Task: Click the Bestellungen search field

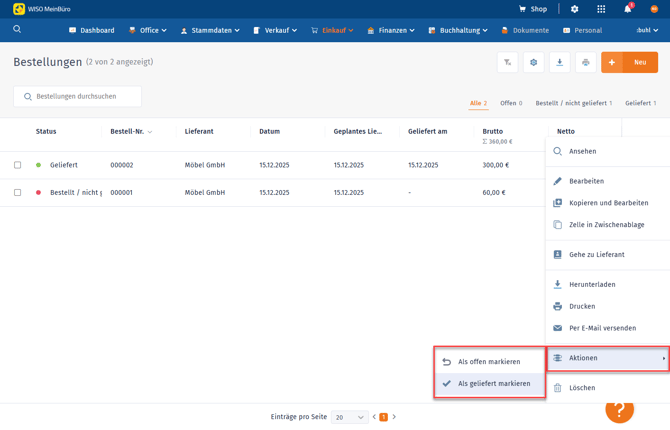Action: pos(78,97)
